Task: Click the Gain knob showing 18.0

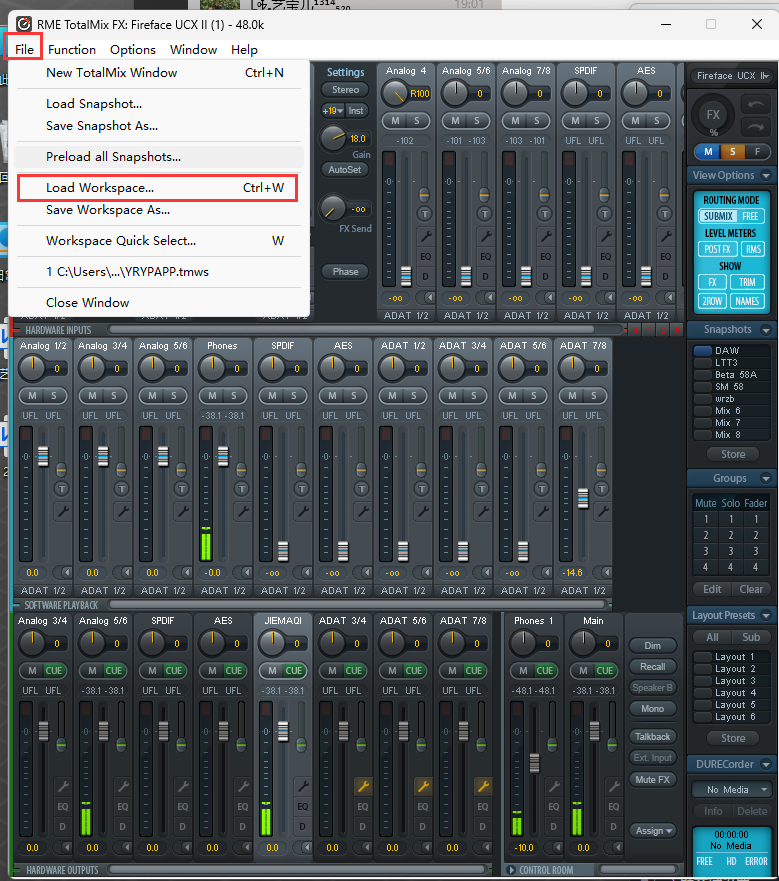Action: tap(333, 138)
